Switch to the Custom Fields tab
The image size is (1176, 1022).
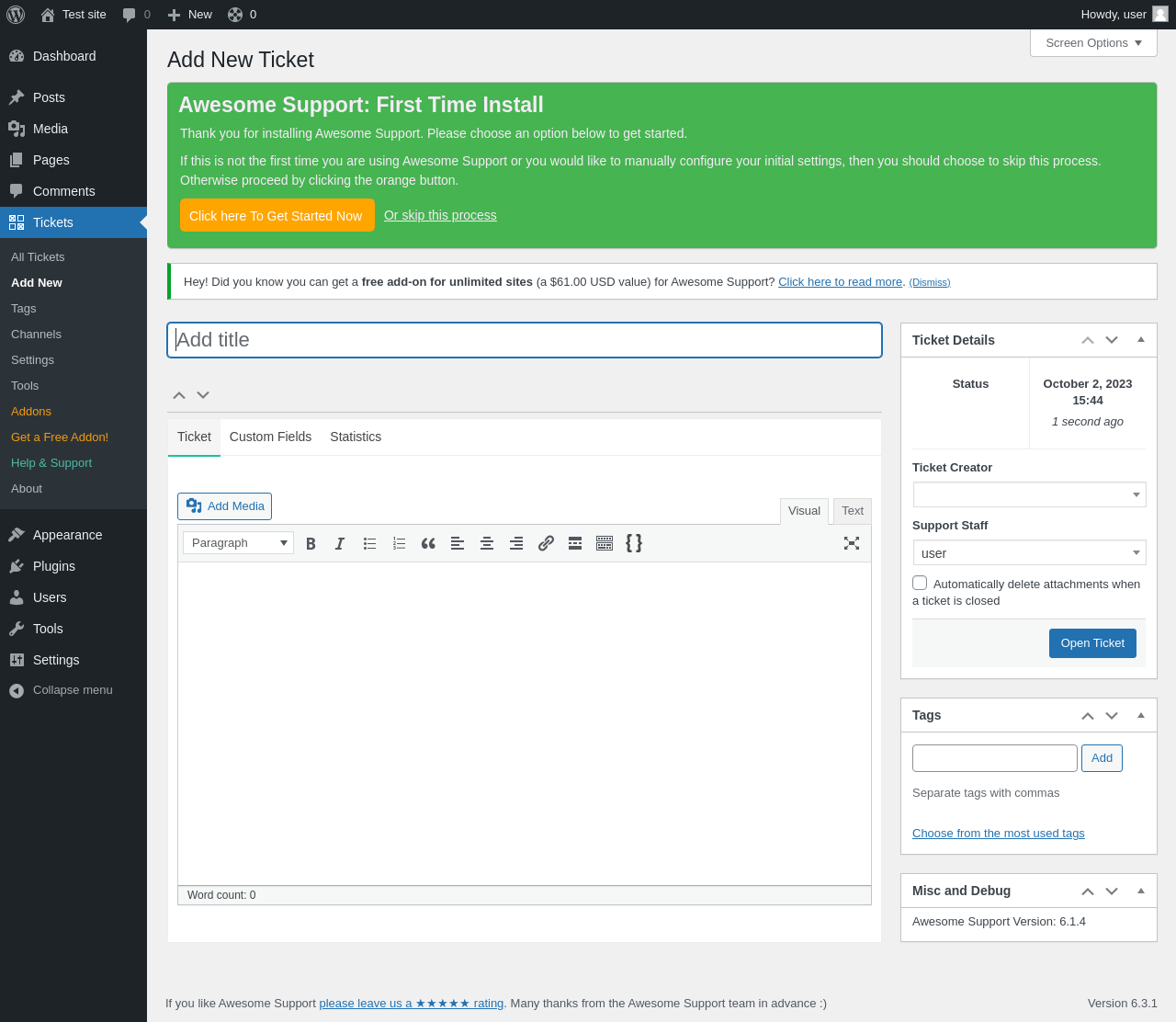pos(270,437)
